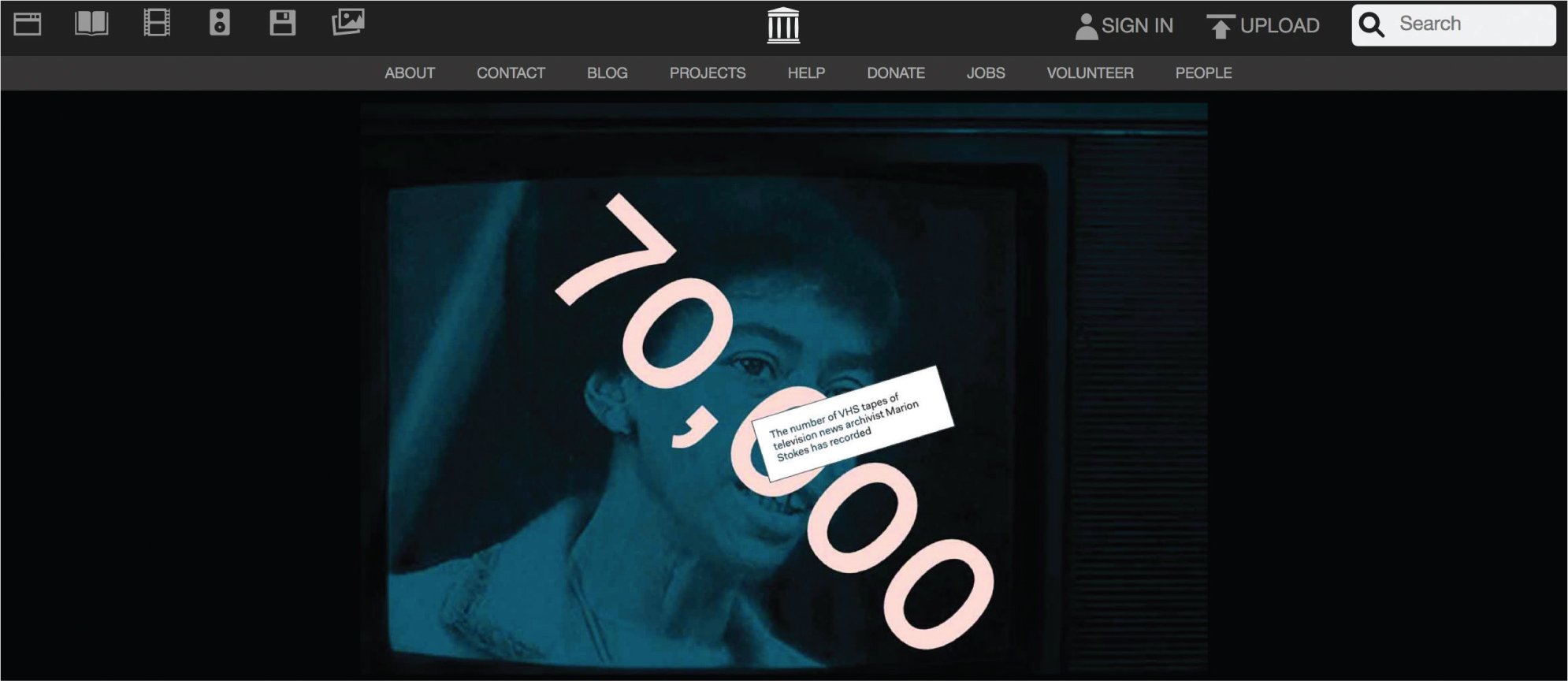The width and height of the screenshot is (1568, 681).
Task: Open the CONTACT menu item
Action: click(511, 73)
